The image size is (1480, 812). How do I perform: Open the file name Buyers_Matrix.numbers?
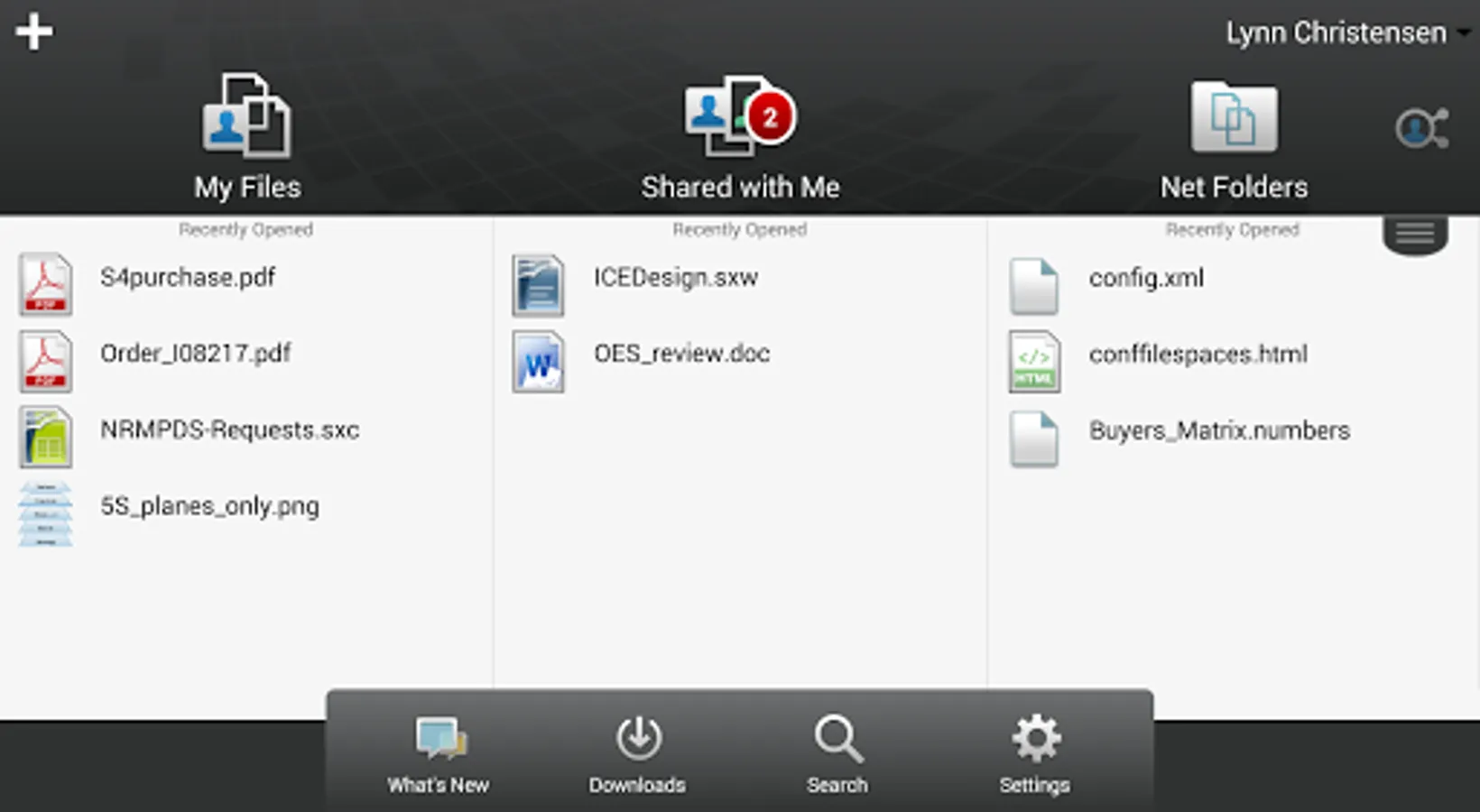point(1219,430)
